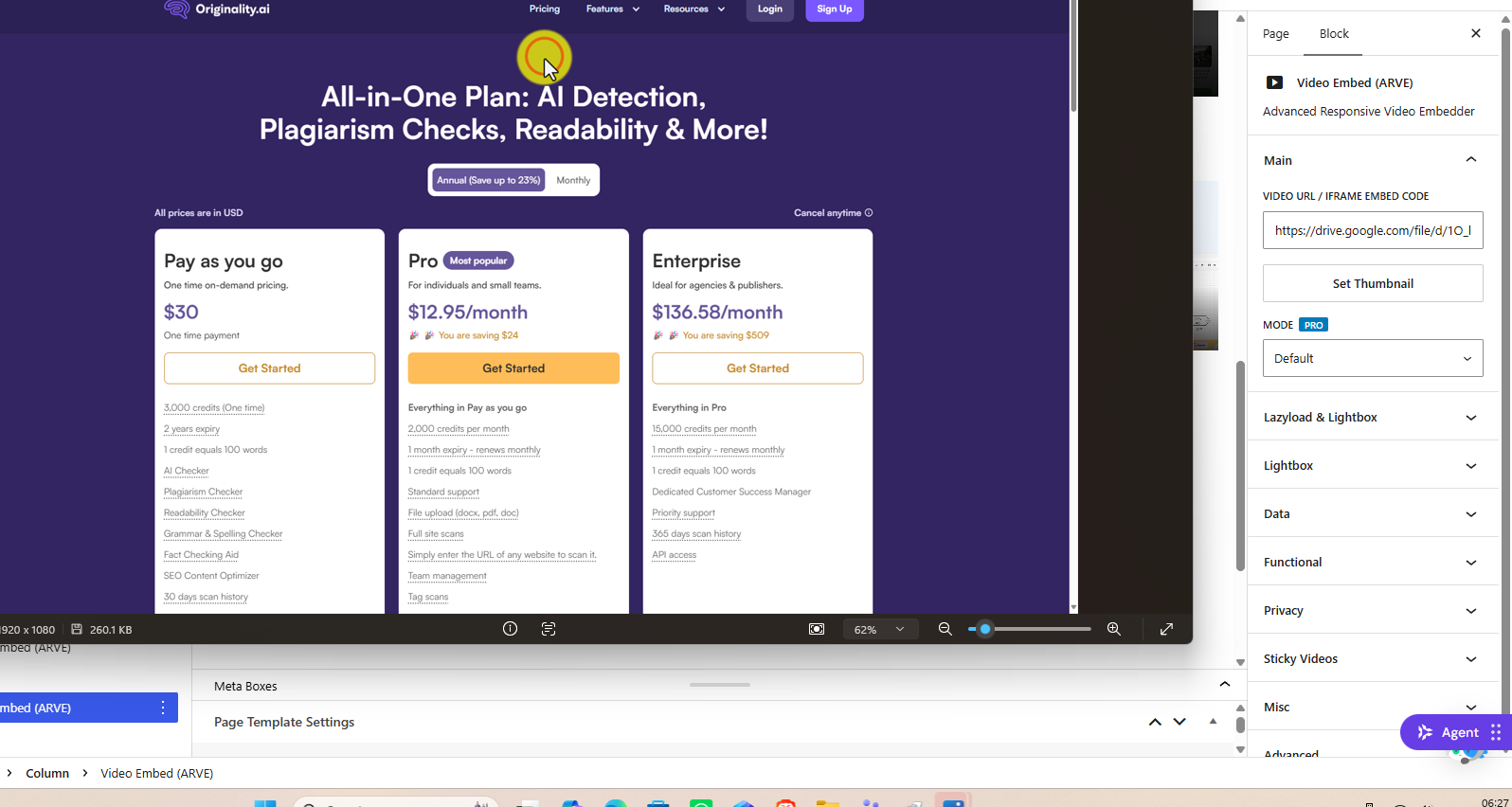
Task: Click the save icon beside 260.1 KB
Action: 77,629
